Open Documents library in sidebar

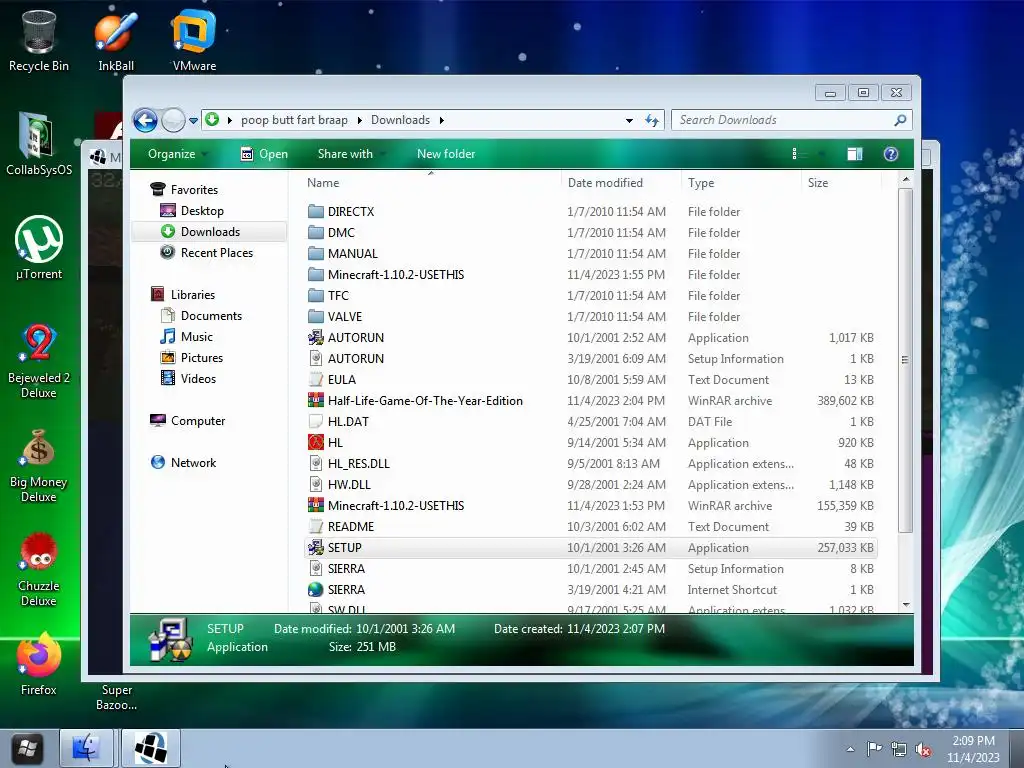[211, 316]
